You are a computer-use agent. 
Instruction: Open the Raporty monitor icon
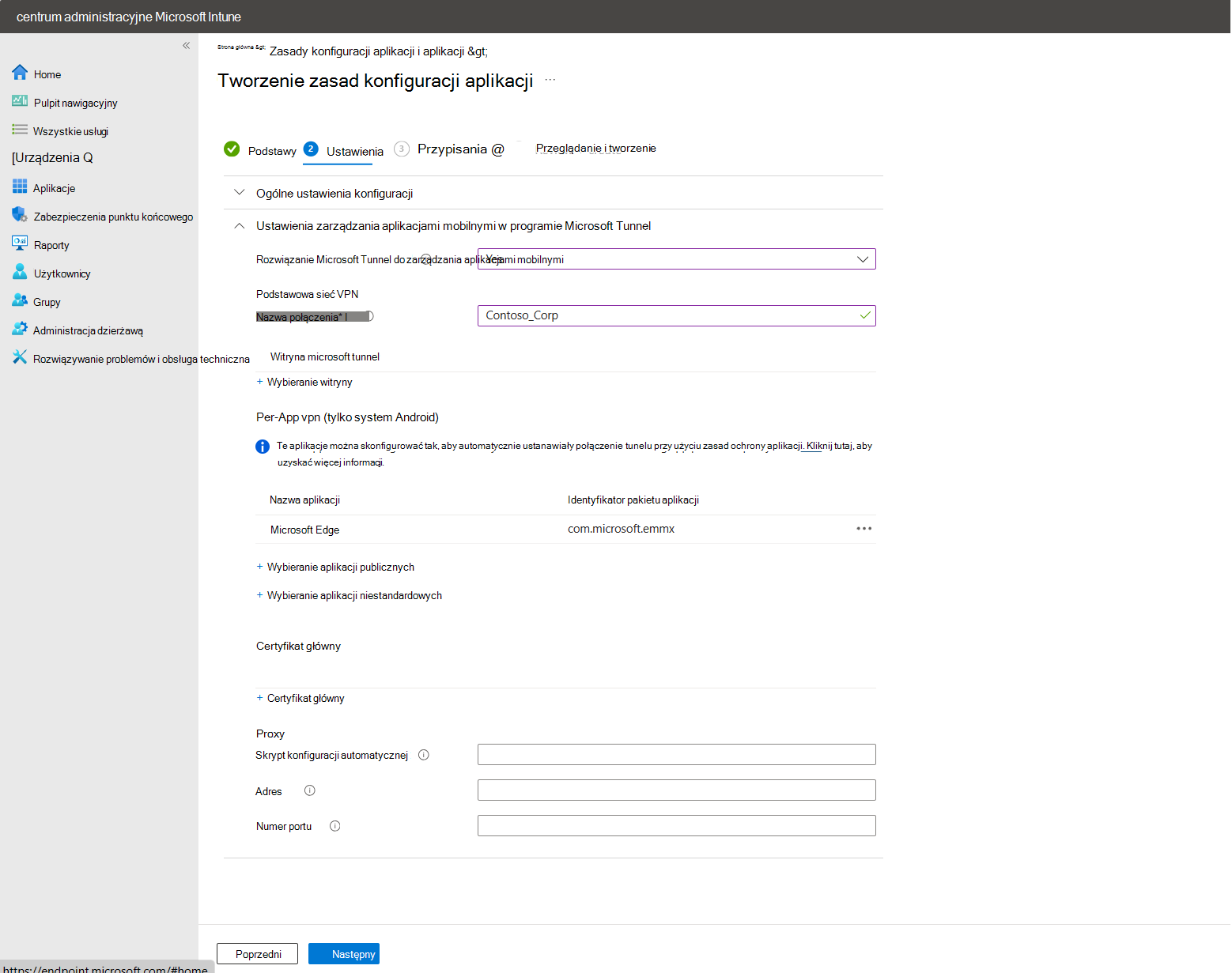click(x=20, y=243)
